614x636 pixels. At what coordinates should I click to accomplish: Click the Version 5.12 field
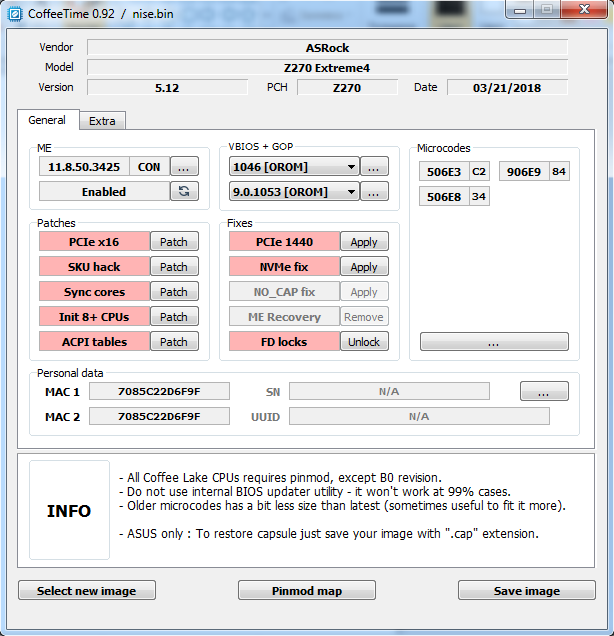[x=167, y=87]
